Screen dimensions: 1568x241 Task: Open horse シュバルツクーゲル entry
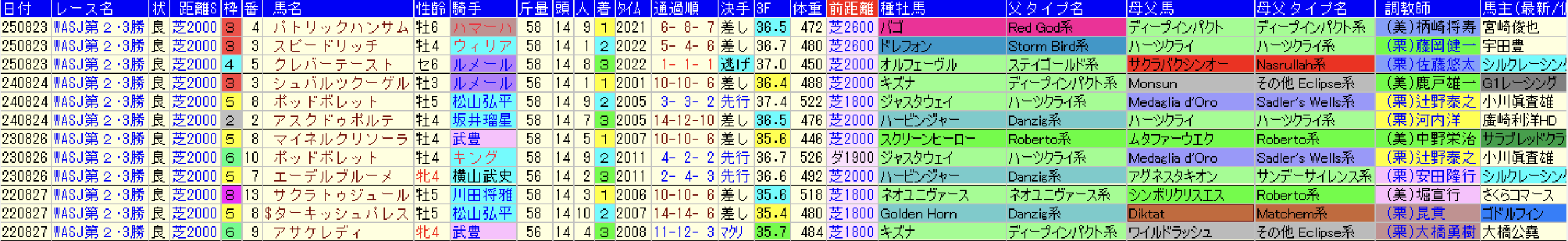point(341,83)
